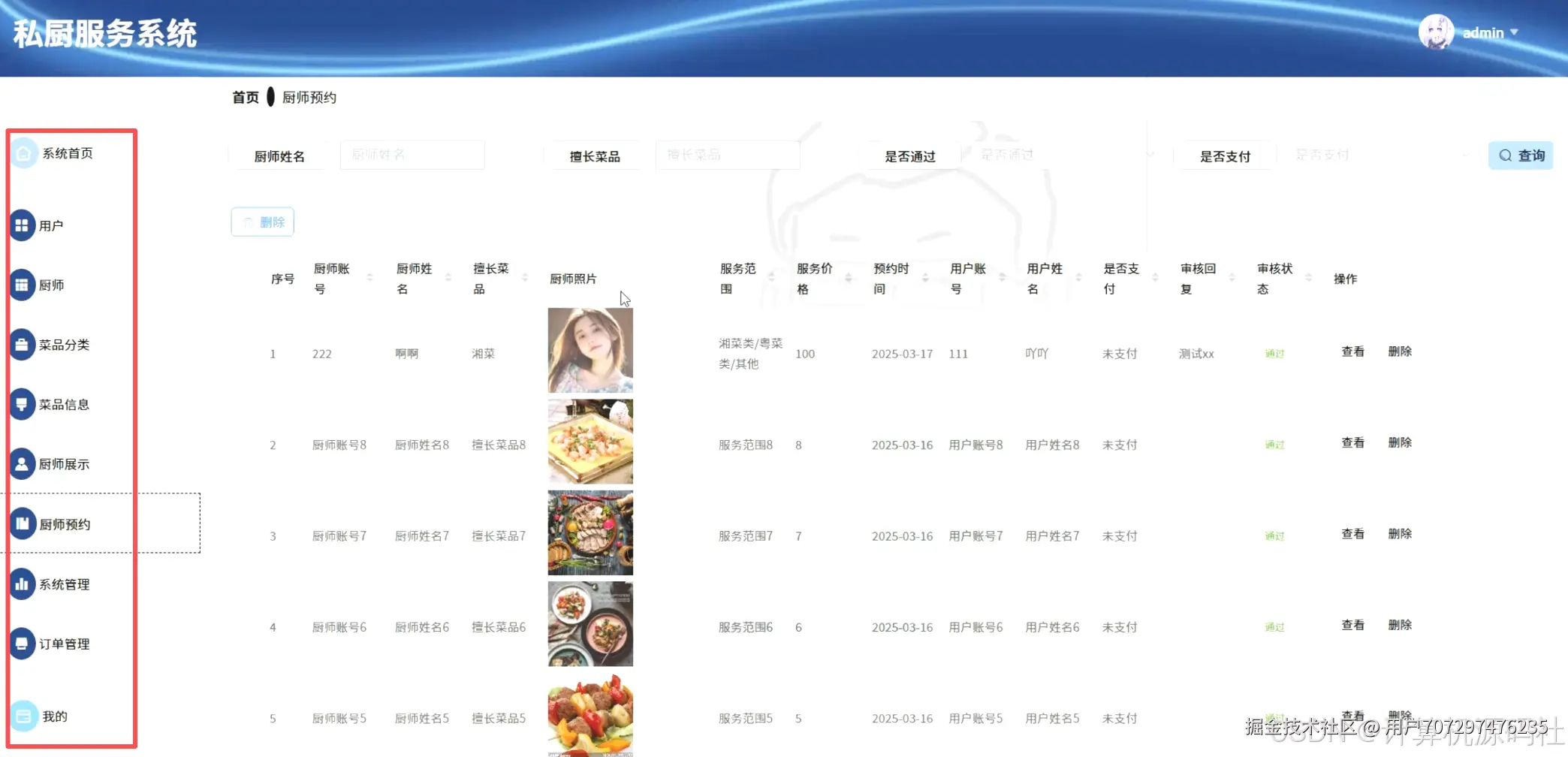Click 查看 for 厨师账号8 row

[1352, 442]
